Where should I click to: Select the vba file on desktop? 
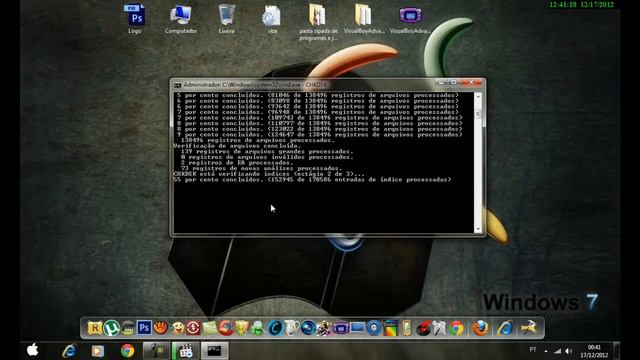click(272, 19)
